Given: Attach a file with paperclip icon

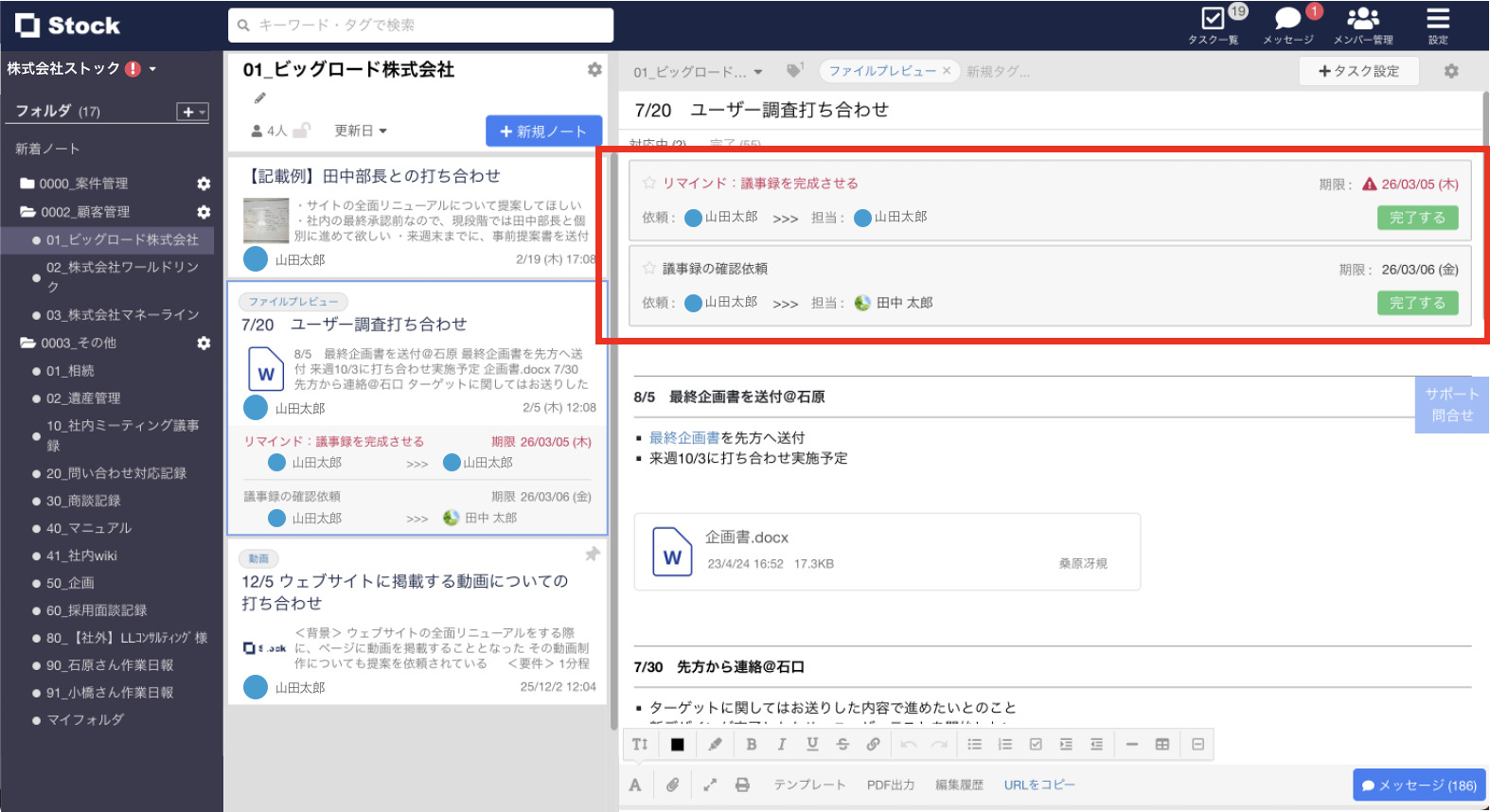Looking at the screenshot, I should (672, 785).
